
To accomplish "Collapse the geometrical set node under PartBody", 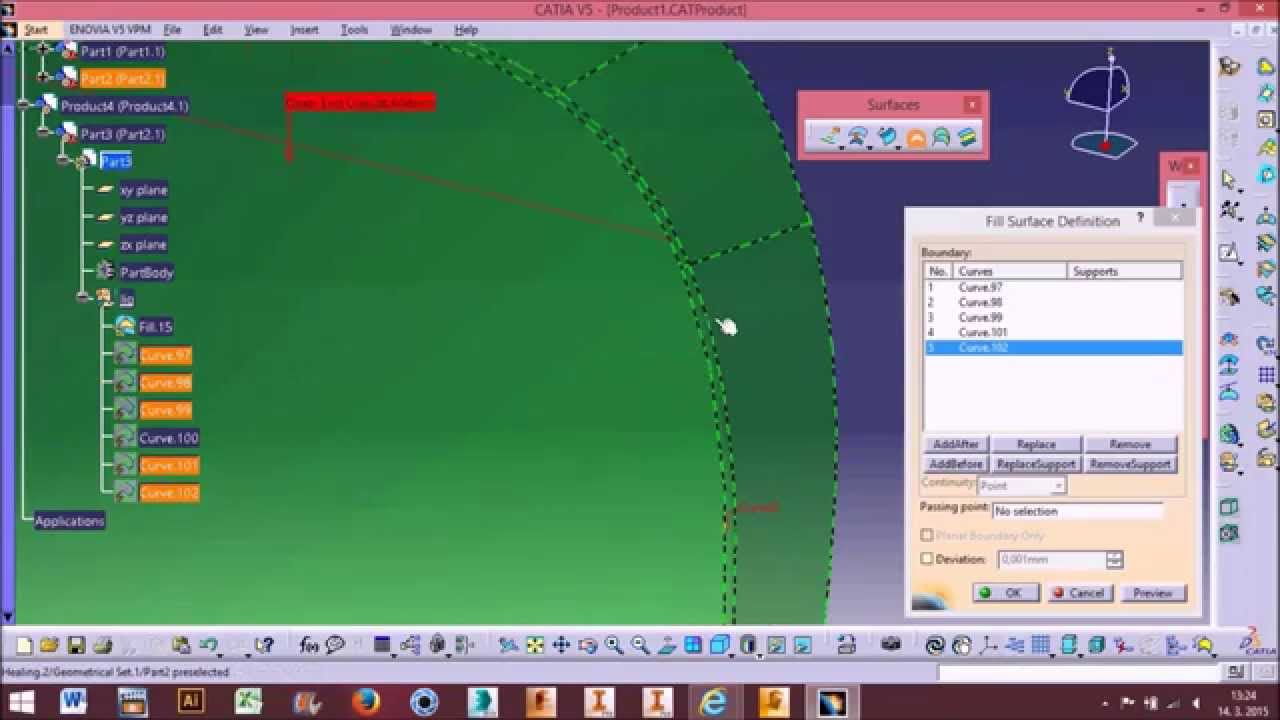I will 84,297.
